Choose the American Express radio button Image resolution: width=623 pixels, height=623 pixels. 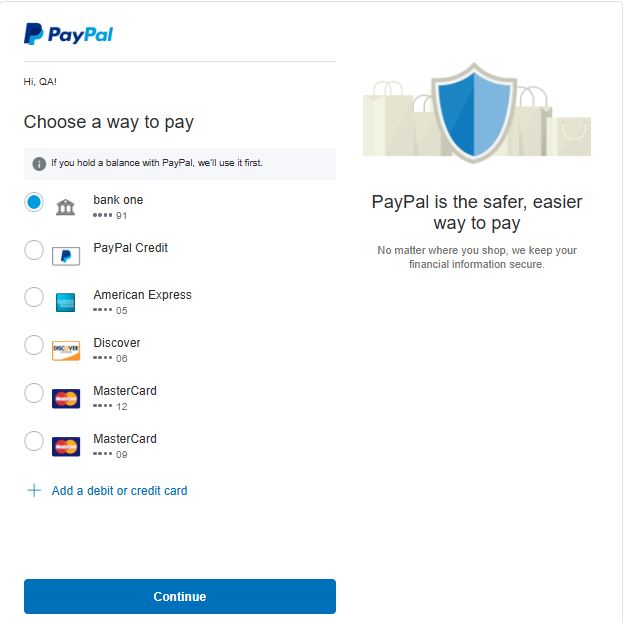[x=34, y=297]
